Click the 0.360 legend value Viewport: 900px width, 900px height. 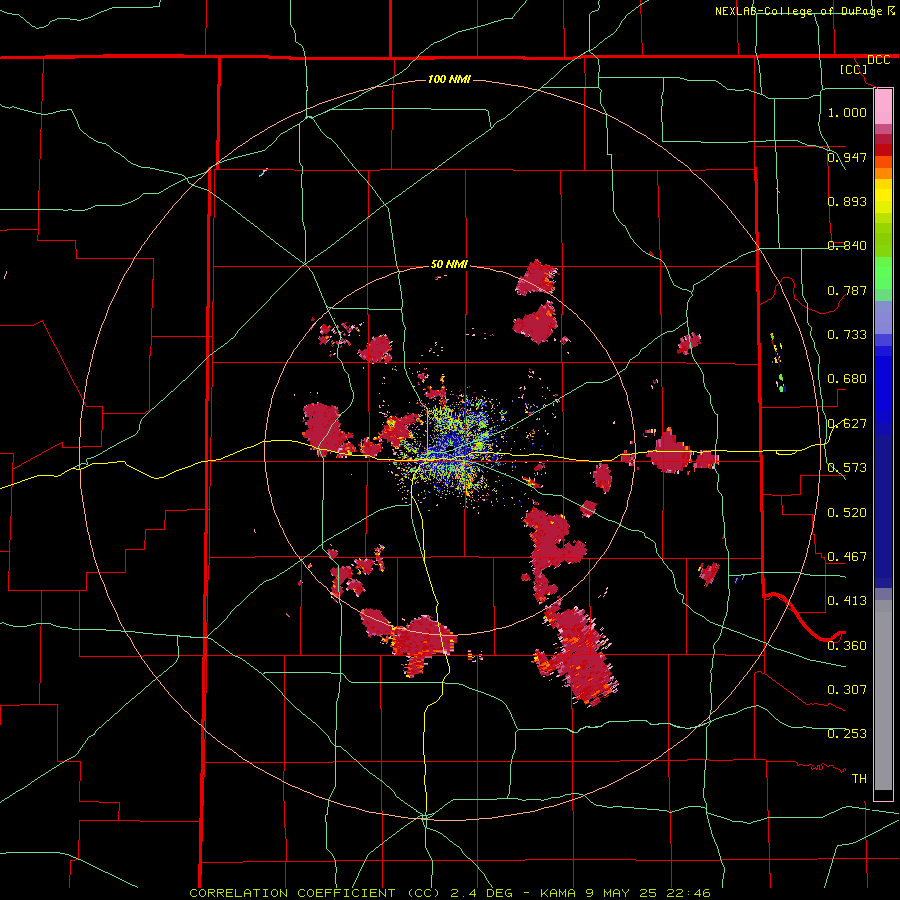[x=847, y=645]
